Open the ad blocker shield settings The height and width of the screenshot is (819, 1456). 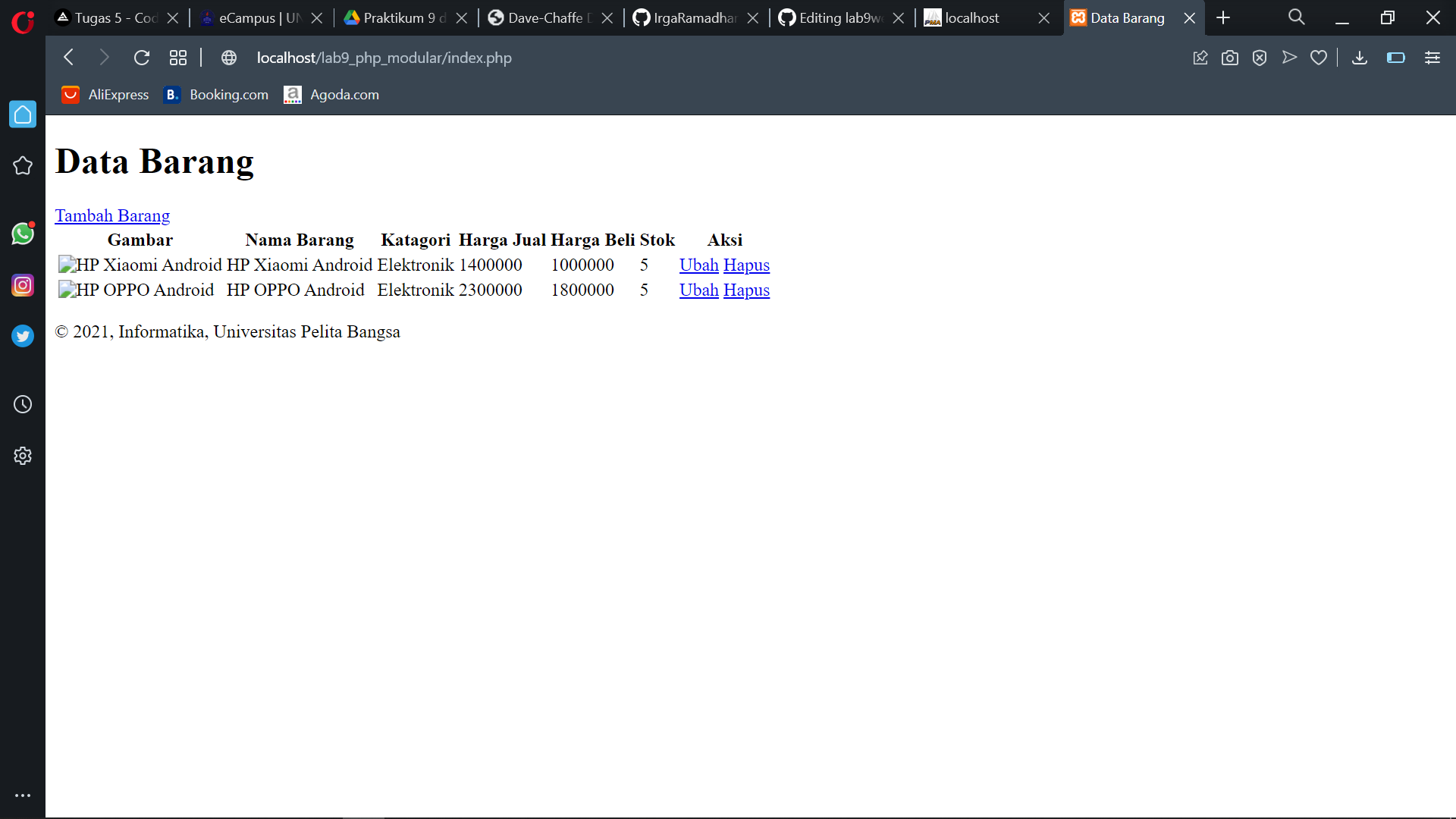tap(1260, 57)
